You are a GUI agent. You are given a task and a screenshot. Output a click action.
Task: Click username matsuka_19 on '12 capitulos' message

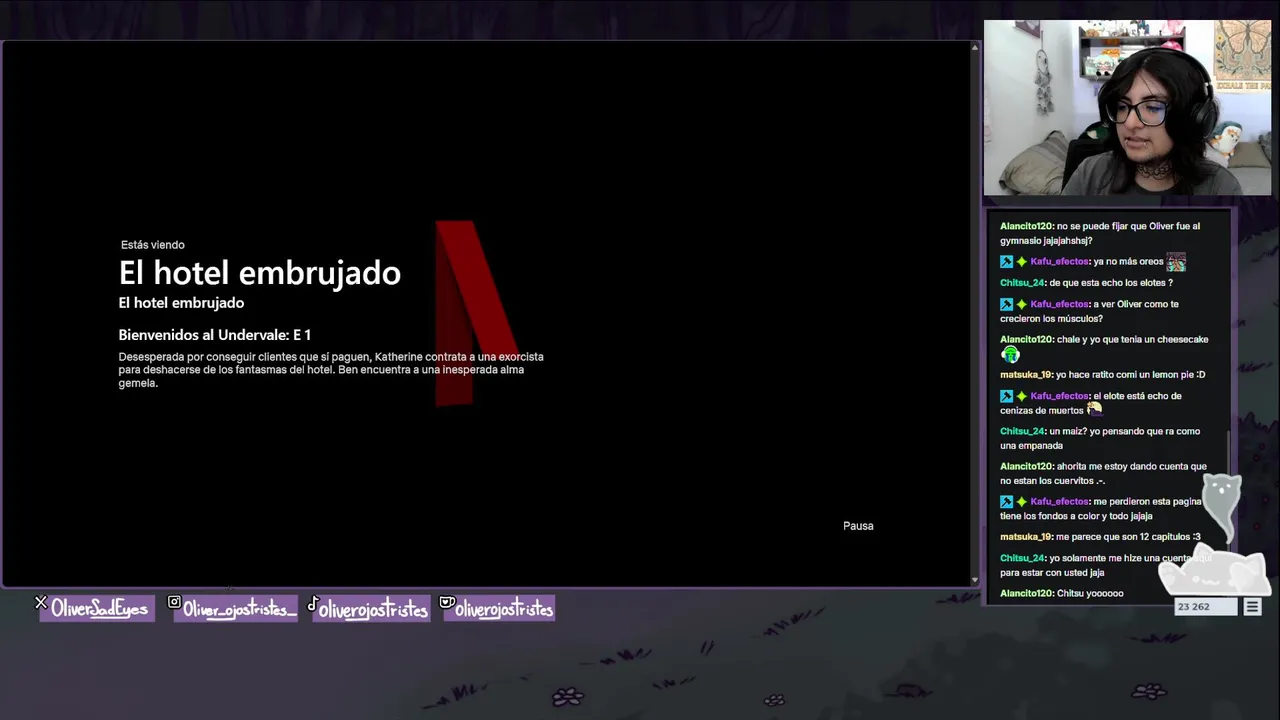(1026, 537)
